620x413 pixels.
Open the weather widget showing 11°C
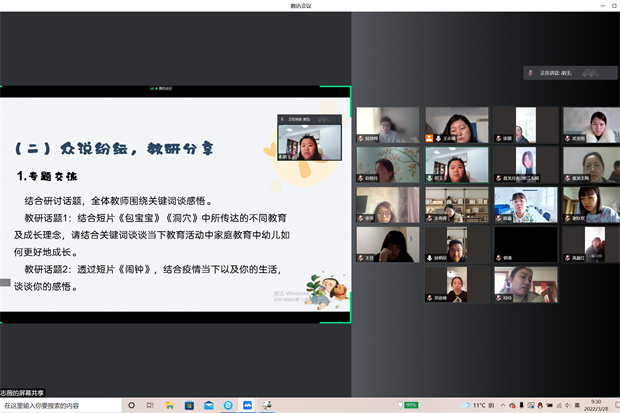[x=472, y=405]
